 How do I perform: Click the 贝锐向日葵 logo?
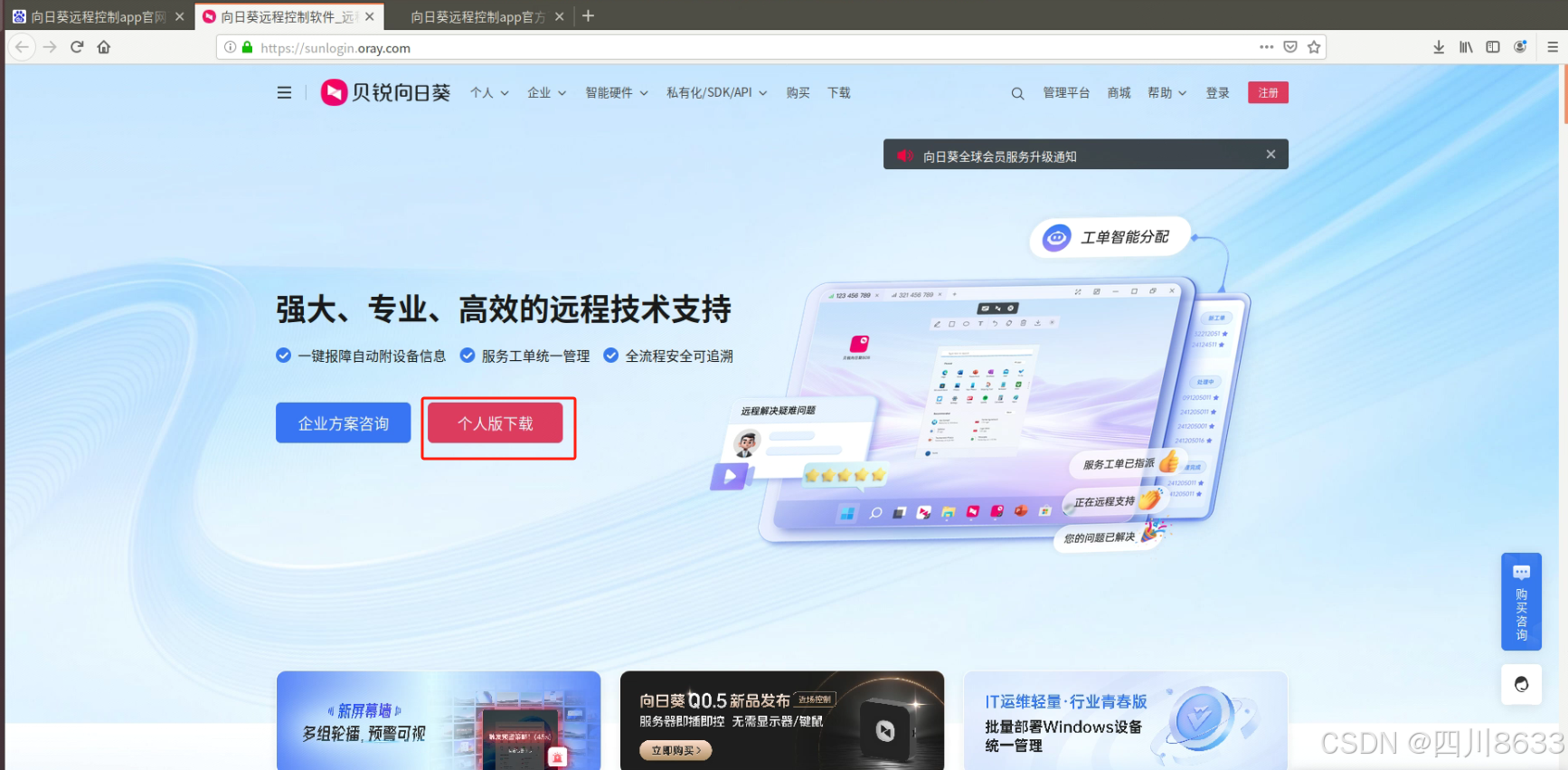pos(385,92)
